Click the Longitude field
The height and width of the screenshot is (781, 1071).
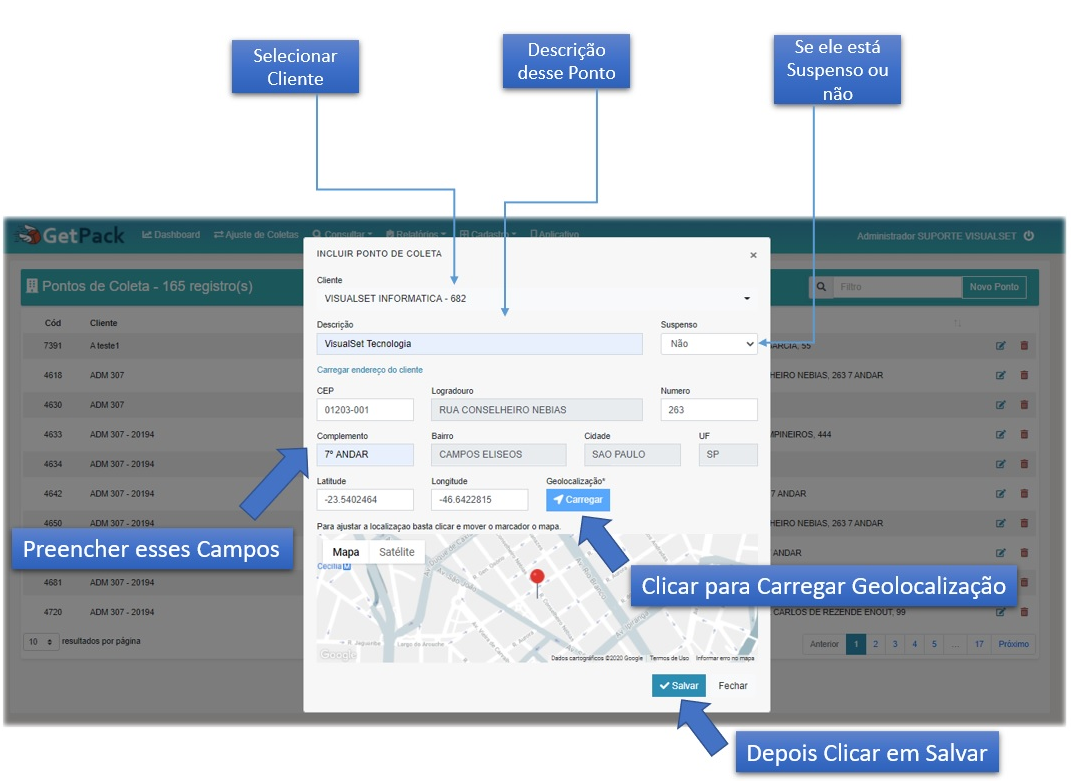[479, 499]
